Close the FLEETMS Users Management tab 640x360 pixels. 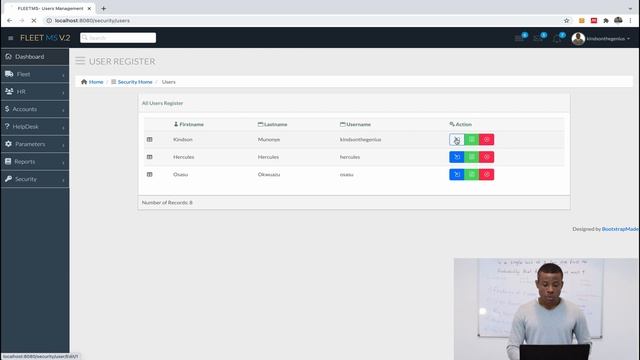click(89, 9)
